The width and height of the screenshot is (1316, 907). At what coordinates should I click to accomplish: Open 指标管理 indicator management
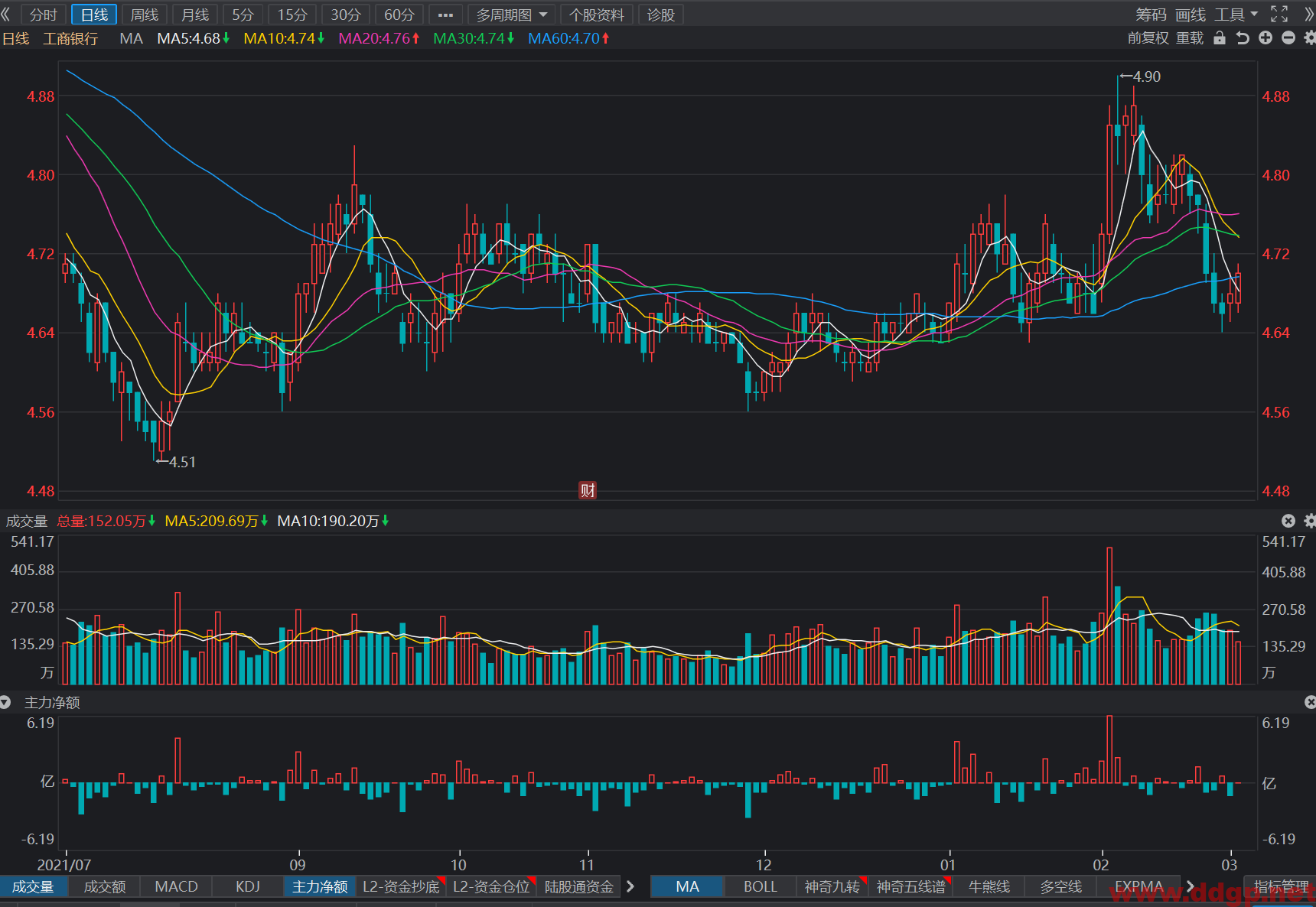point(1280,886)
